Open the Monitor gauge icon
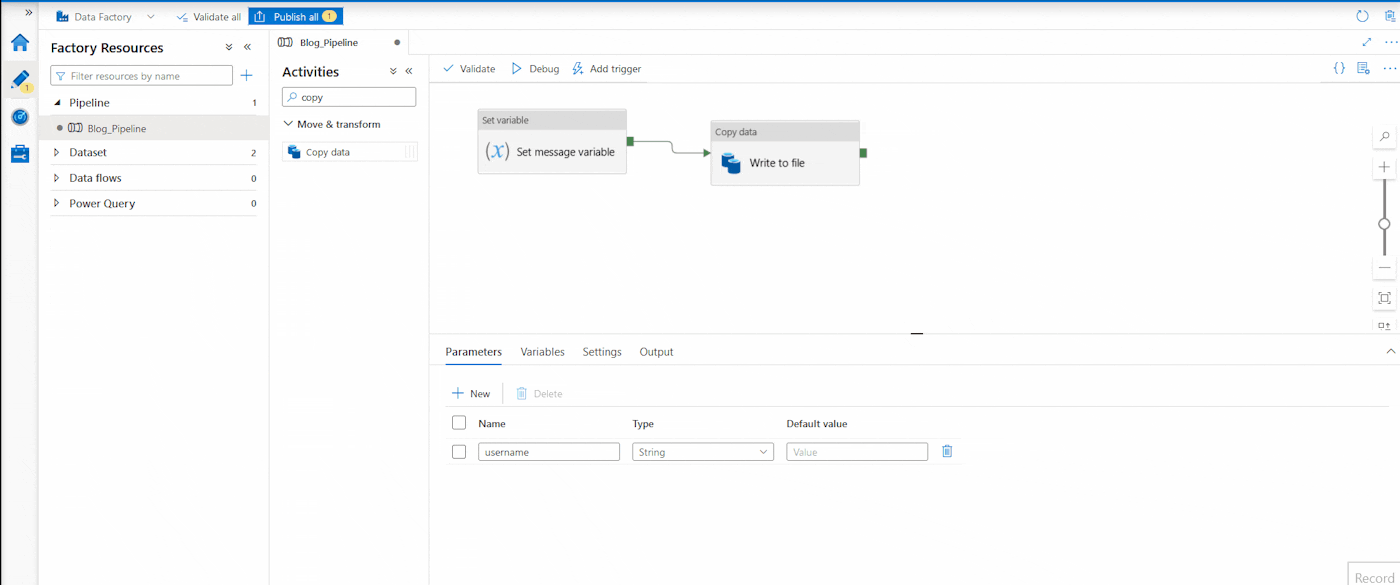The width and height of the screenshot is (1400, 585). pos(20,117)
